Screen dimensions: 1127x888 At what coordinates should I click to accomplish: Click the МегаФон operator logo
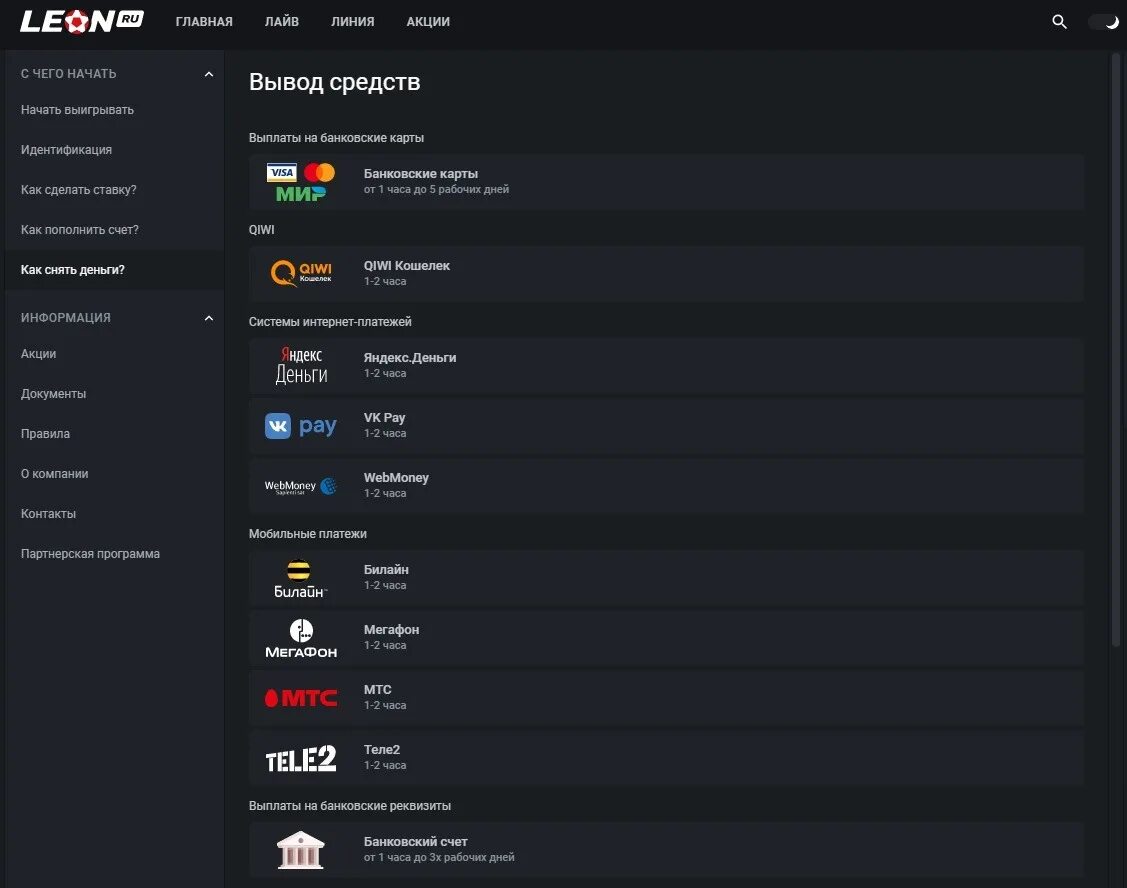point(300,638)
